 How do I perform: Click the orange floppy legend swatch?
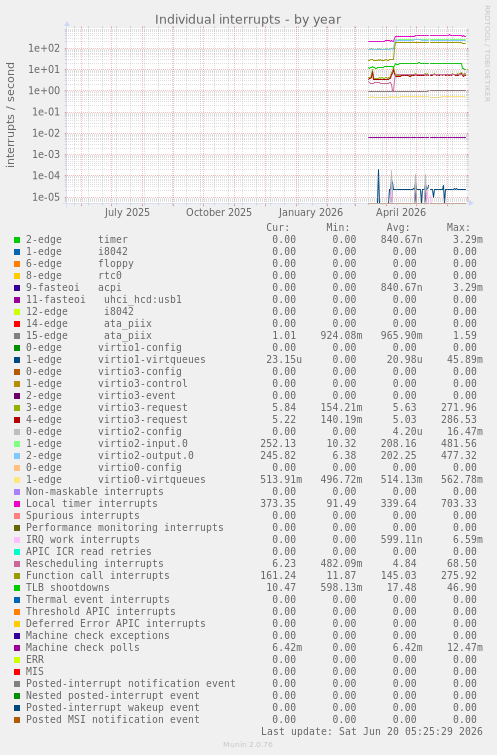click(17, 264)
